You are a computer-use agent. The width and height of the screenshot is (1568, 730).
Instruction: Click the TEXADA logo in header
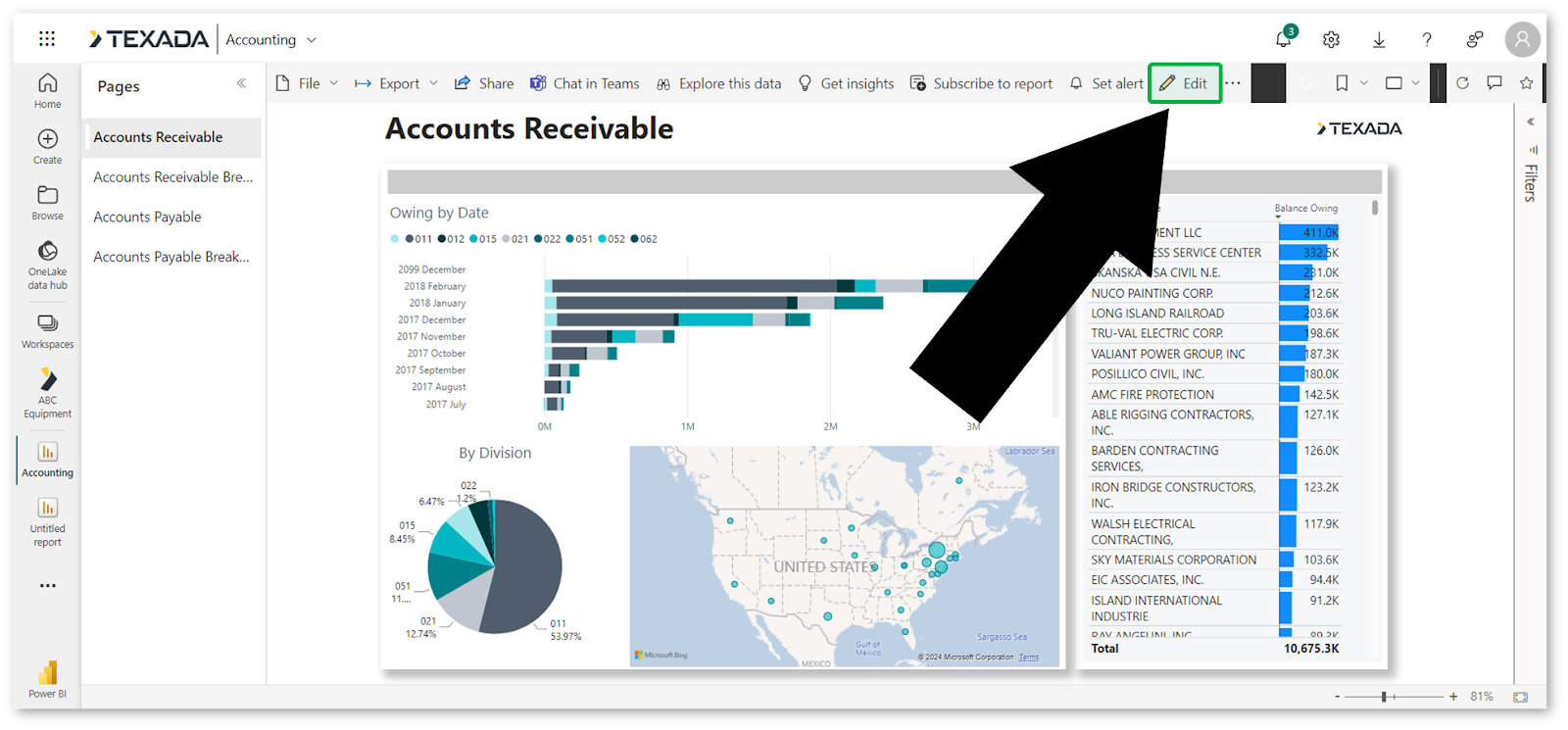coord(149,39)
